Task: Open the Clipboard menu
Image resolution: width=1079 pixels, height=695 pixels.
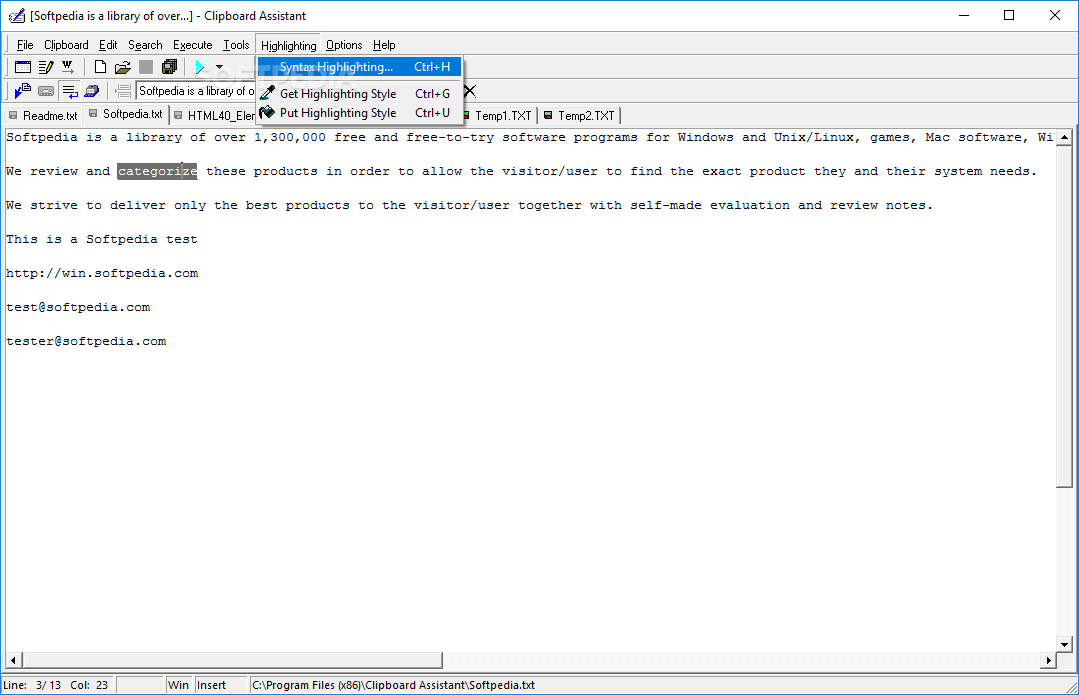Action: [x=66, y=45]
